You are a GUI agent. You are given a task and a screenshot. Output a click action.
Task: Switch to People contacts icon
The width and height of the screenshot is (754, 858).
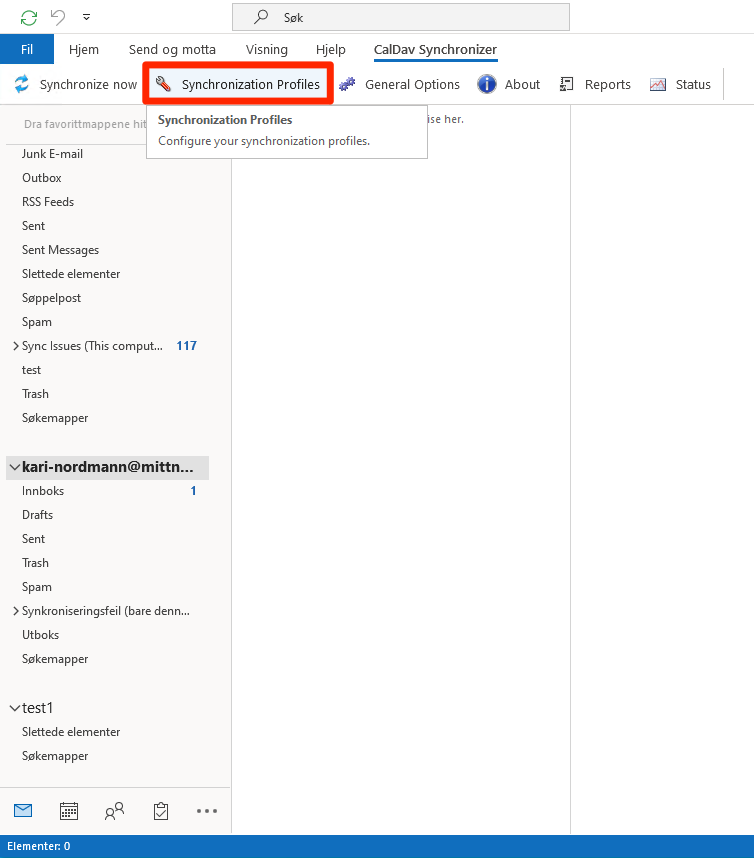pyautogui.click(x=114, y=811)
